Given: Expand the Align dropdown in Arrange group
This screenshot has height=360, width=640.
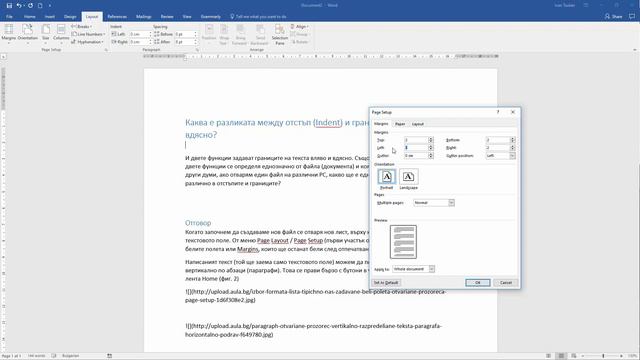Looking at the screenshot, I should pos(300,27).
